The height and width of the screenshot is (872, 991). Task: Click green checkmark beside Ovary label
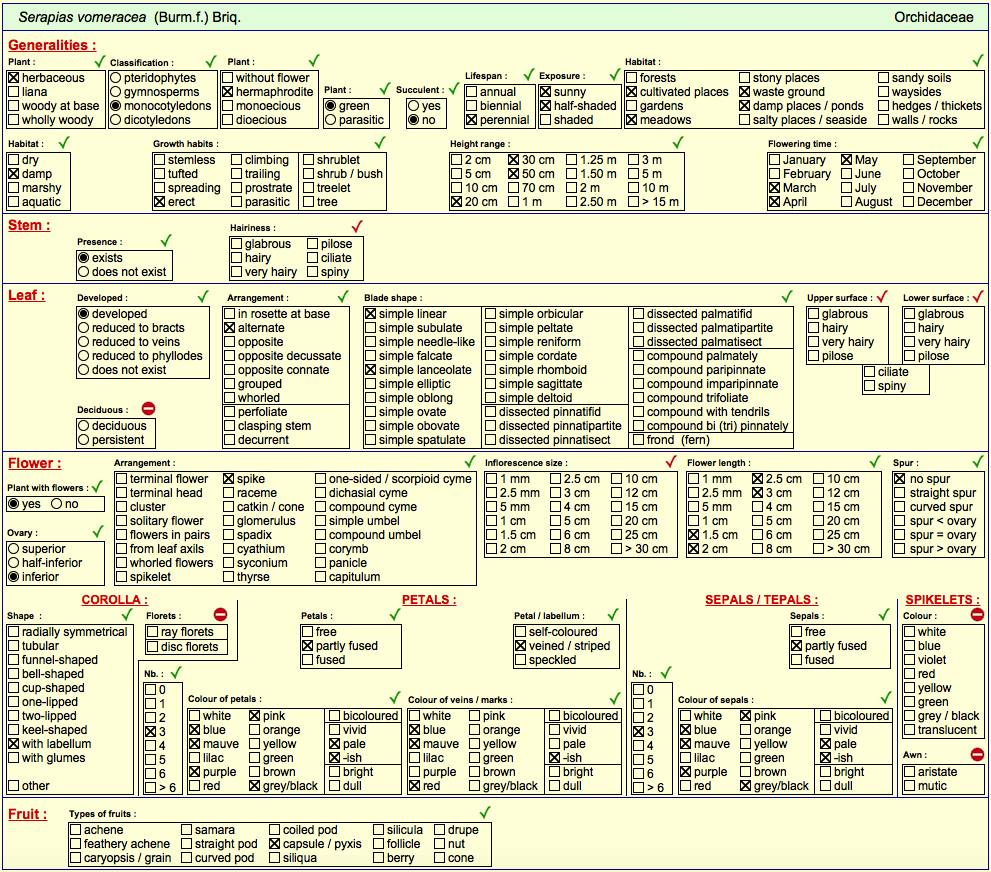tap(98, 531)
